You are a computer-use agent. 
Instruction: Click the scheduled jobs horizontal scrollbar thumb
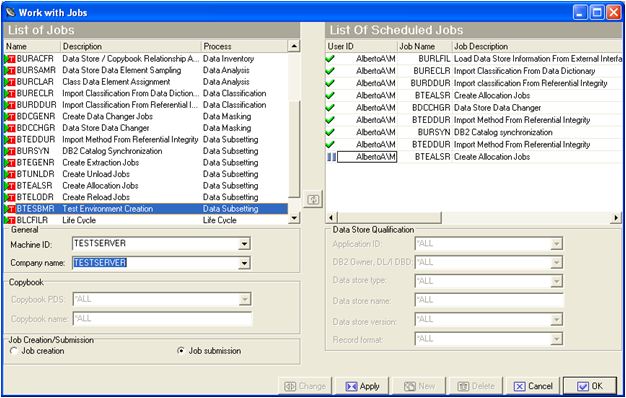[x=389, y=218]
